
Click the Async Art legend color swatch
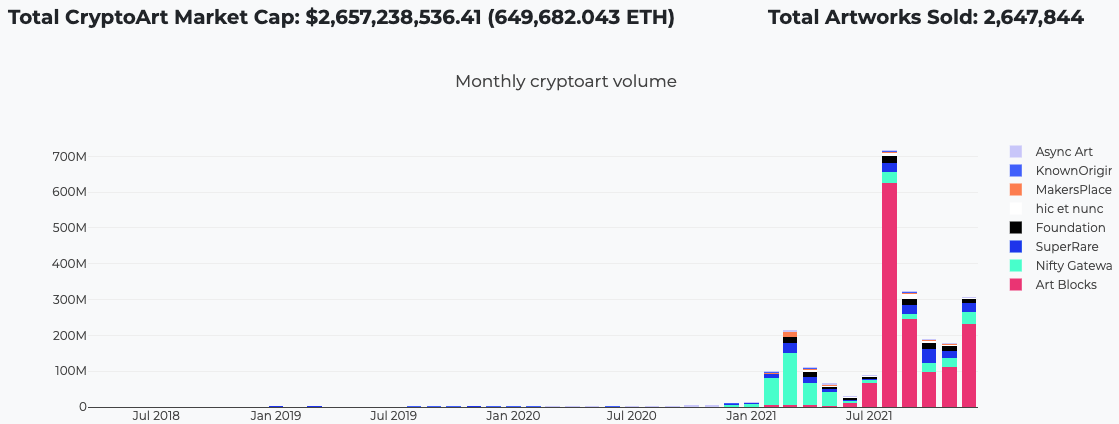(1016, 152)
